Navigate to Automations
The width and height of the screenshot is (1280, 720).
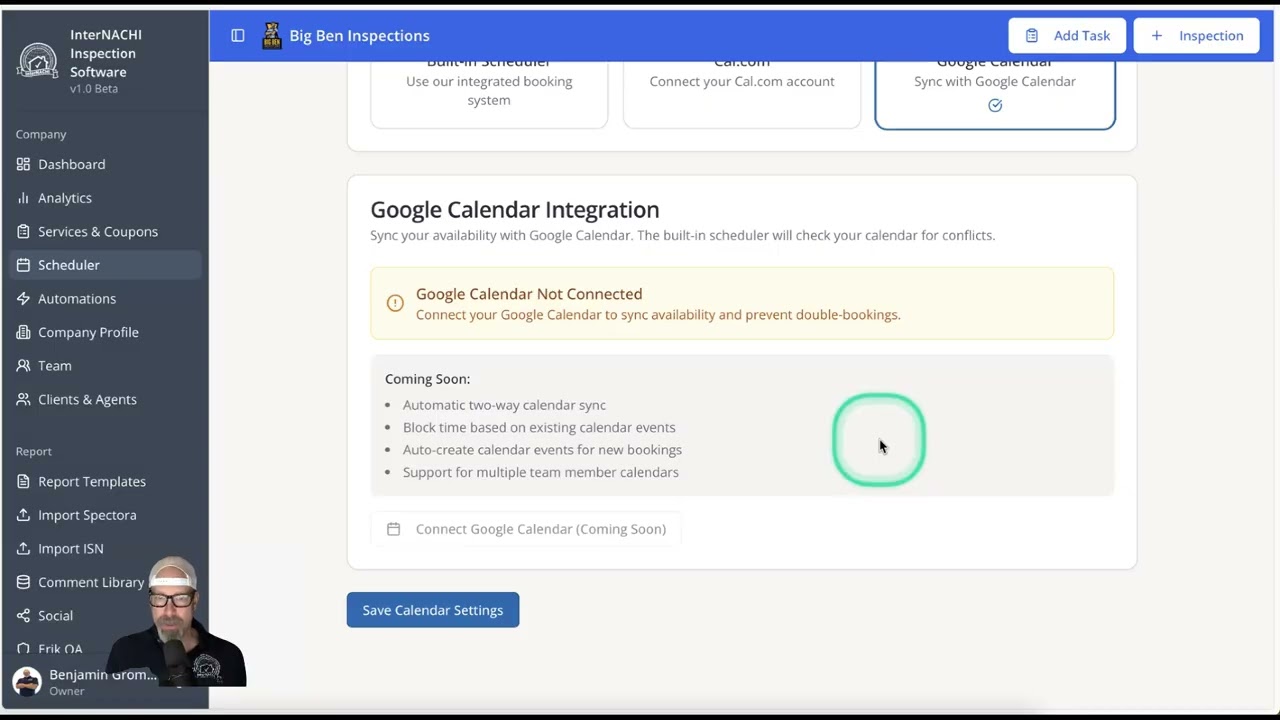[105, 299]
